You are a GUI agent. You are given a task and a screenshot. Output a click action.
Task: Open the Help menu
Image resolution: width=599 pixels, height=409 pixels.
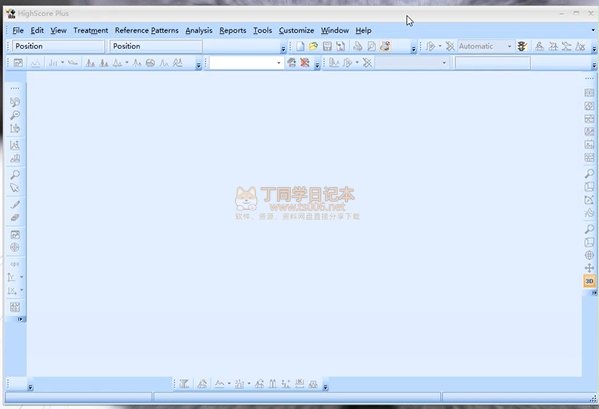coord(363,31)
